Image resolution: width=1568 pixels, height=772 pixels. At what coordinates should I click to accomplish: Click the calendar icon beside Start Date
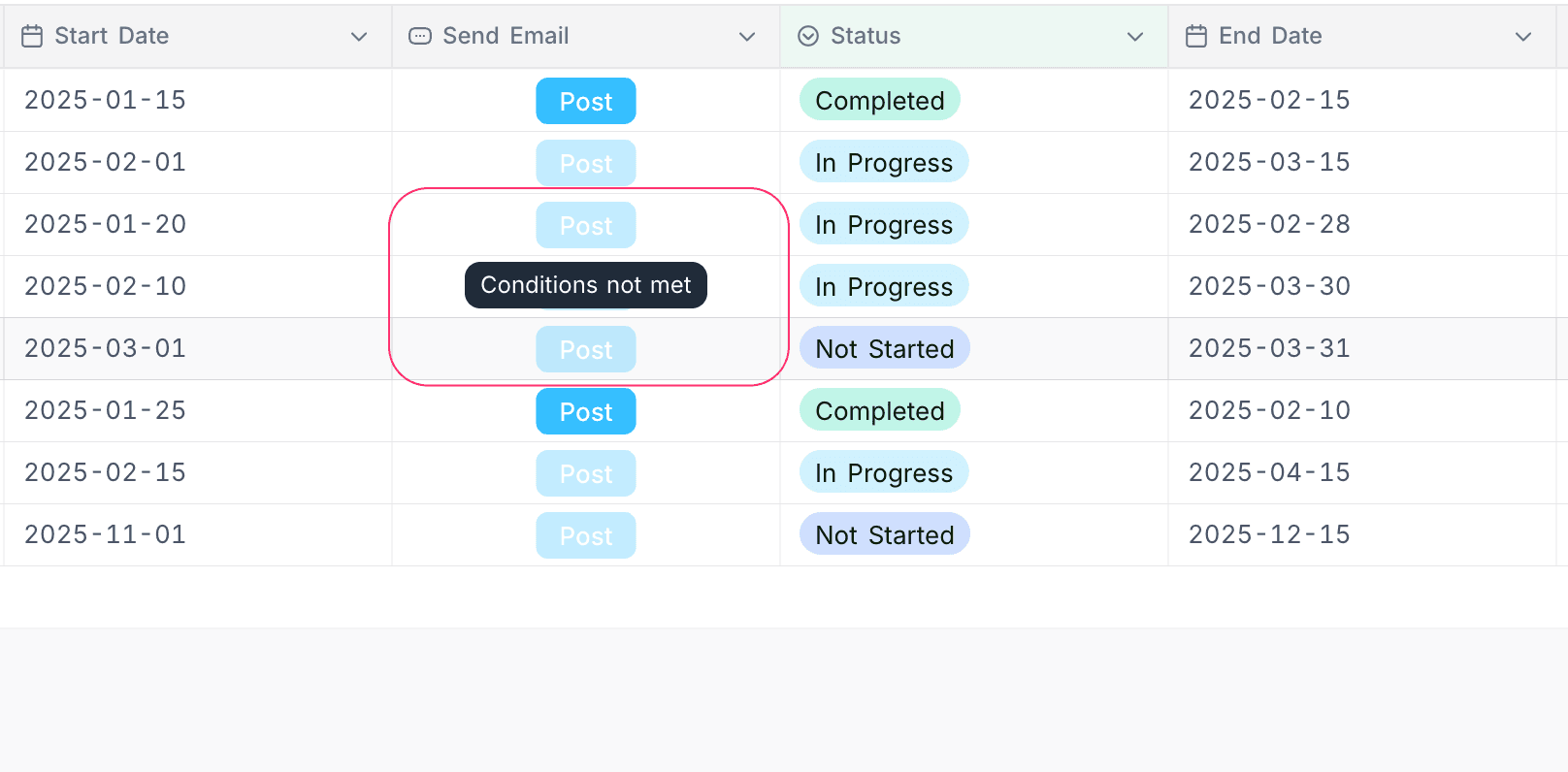click(x=32, y=37)
